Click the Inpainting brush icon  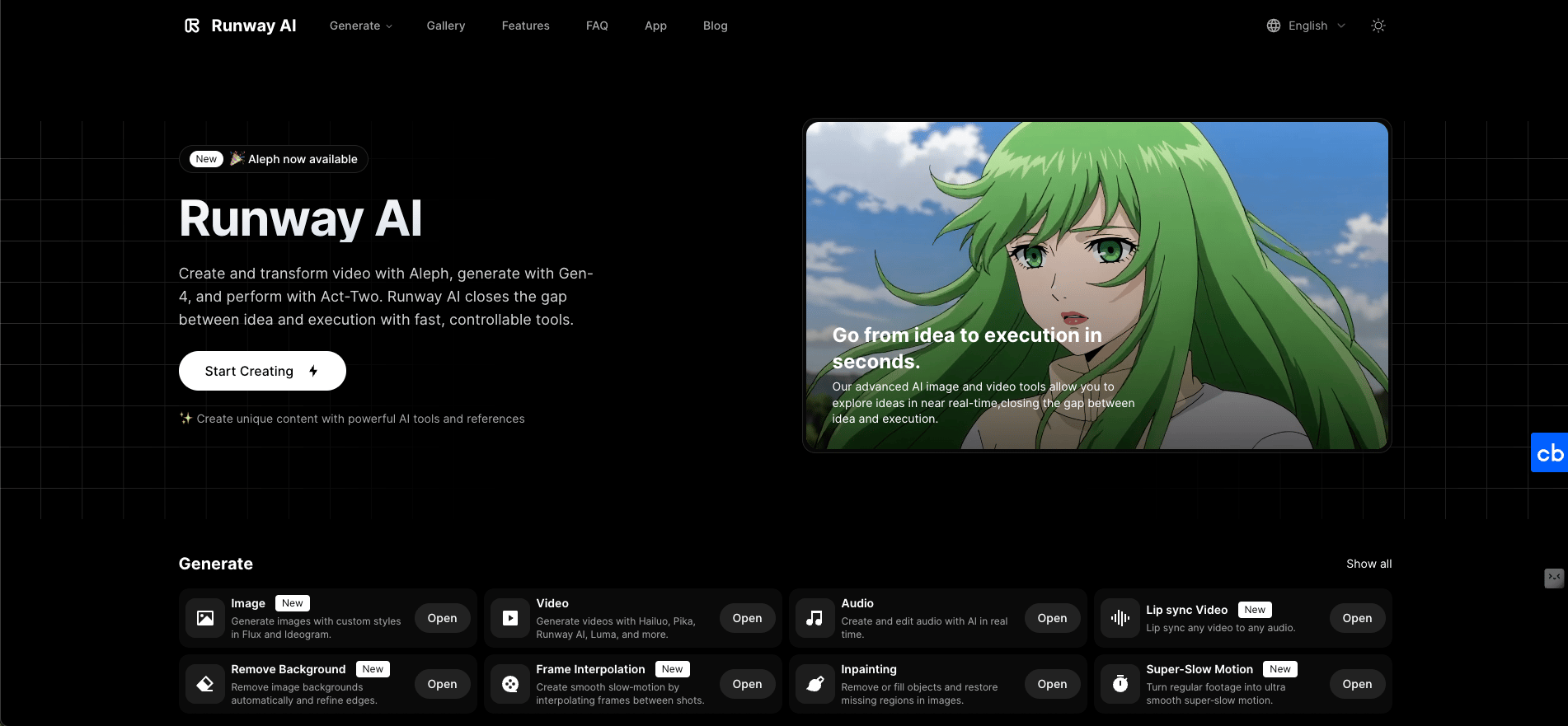coord(815,684)
